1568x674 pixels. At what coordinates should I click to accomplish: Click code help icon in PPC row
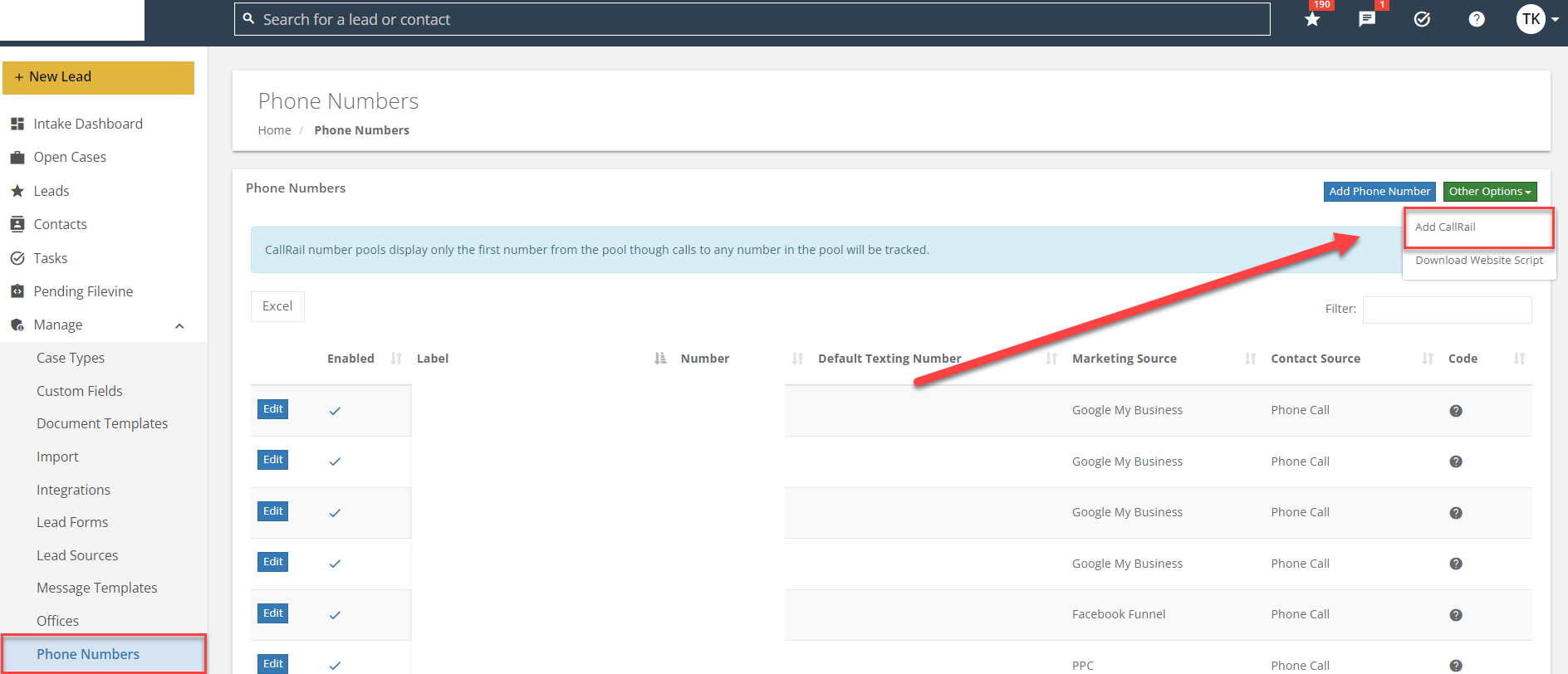pos(1456,666)
